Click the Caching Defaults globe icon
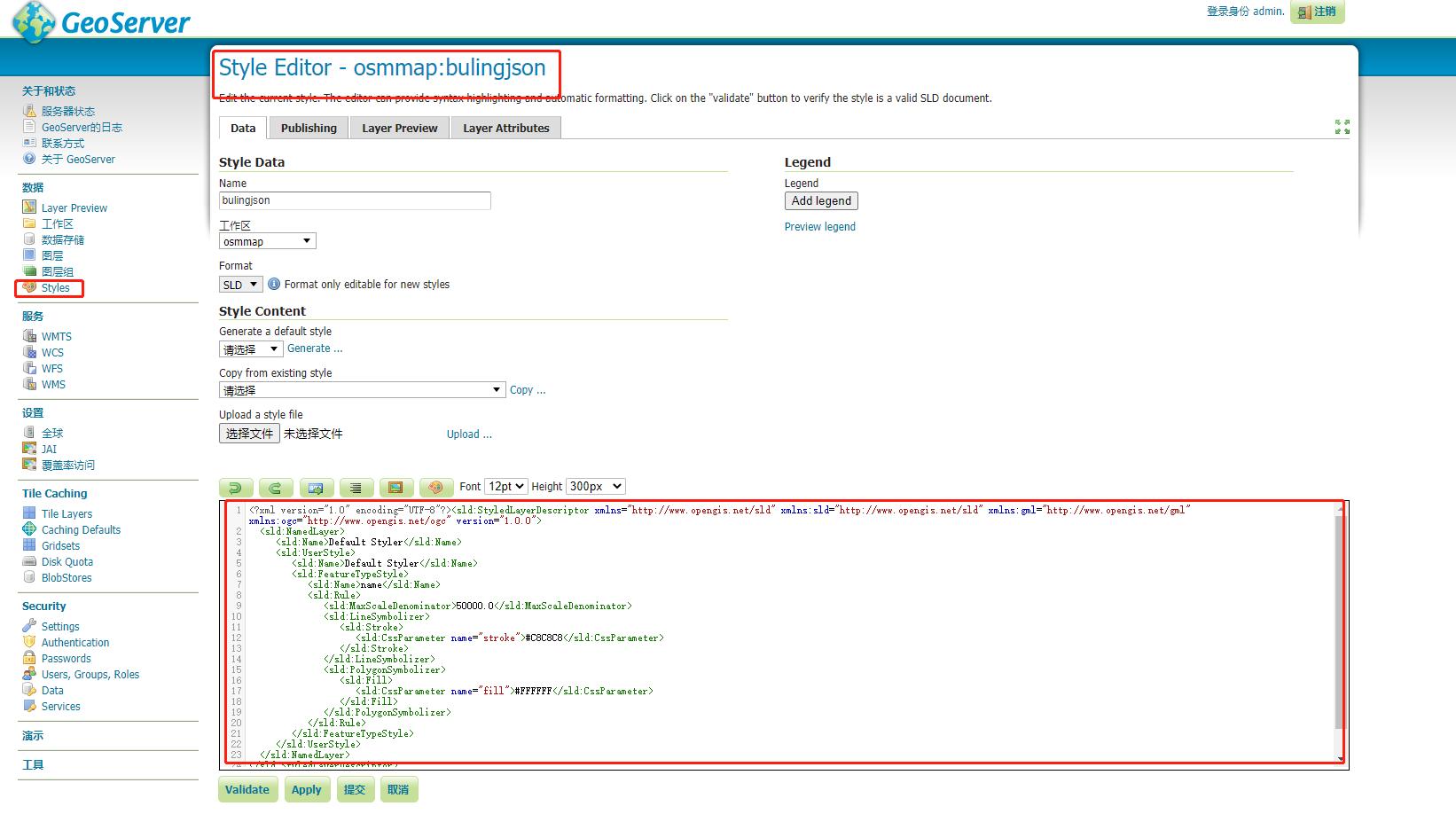 [x=29, y=529]
